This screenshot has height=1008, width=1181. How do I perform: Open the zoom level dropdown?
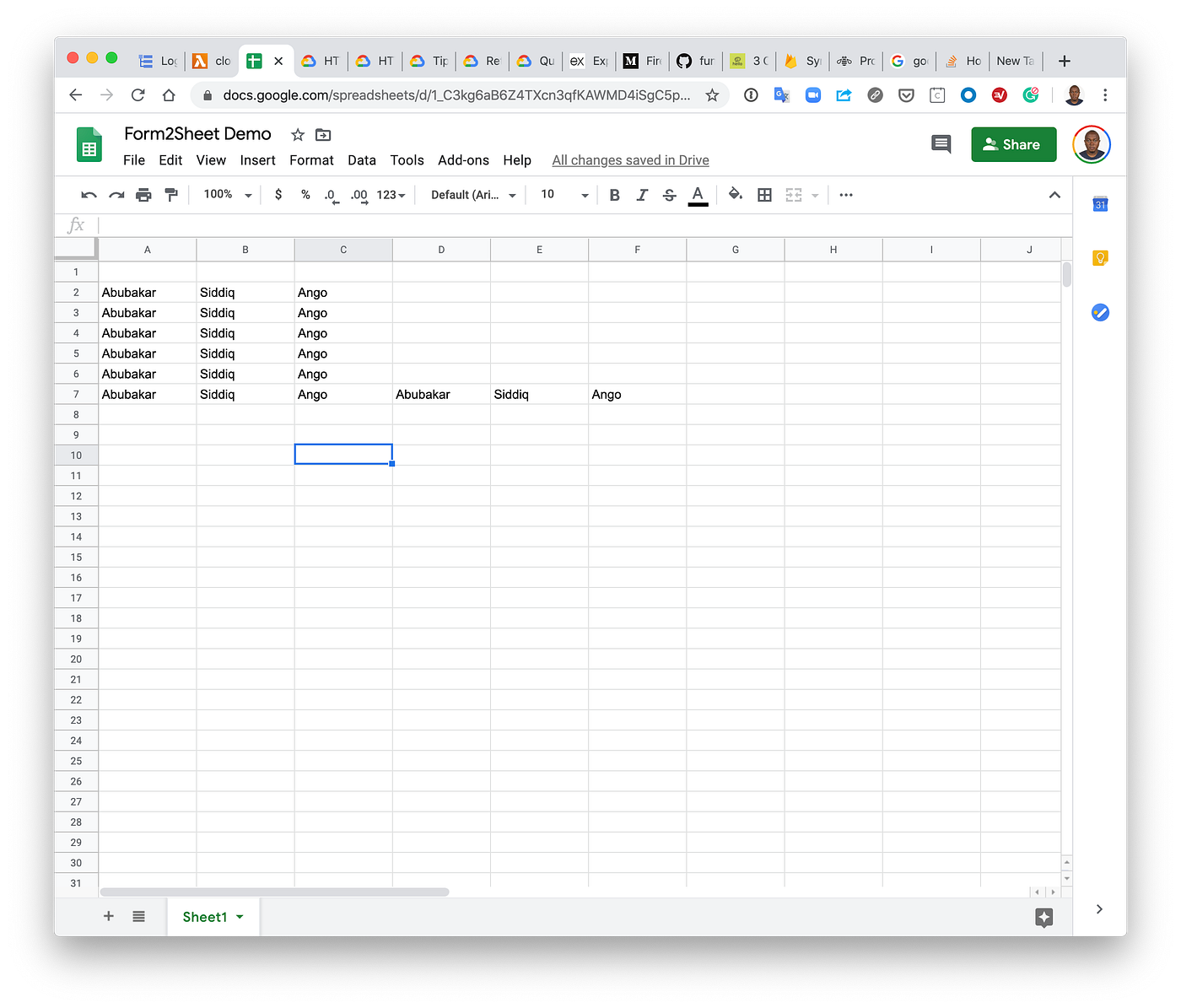[225, 195]
